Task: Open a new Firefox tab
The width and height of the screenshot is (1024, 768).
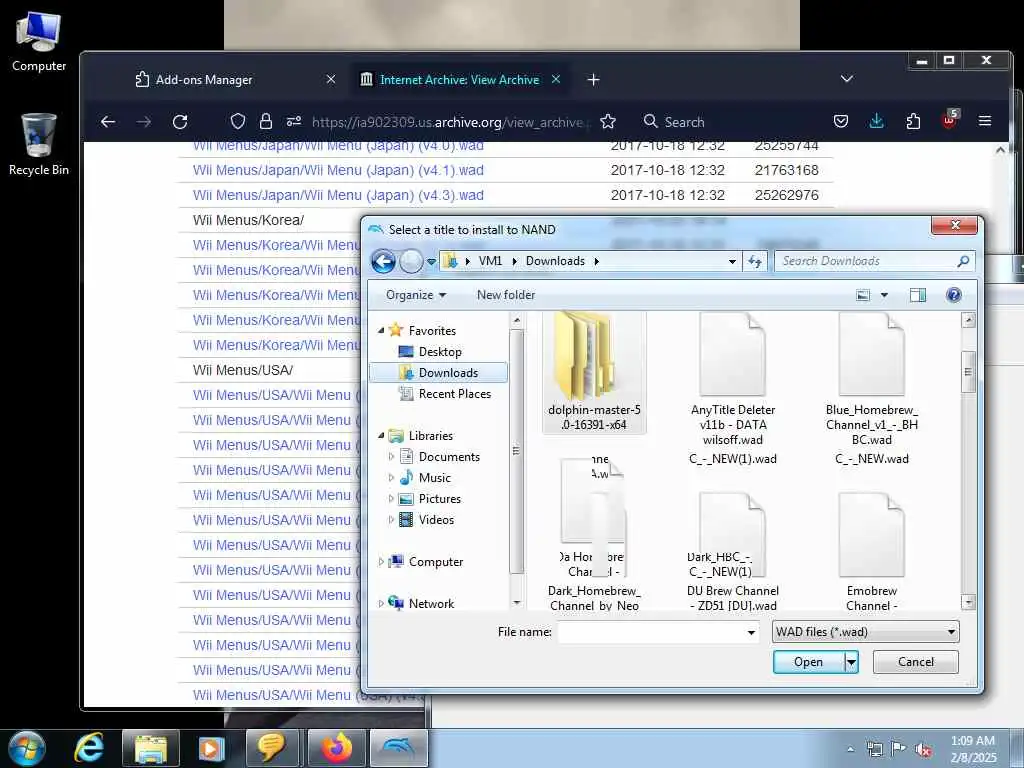Action: (593, 80)
